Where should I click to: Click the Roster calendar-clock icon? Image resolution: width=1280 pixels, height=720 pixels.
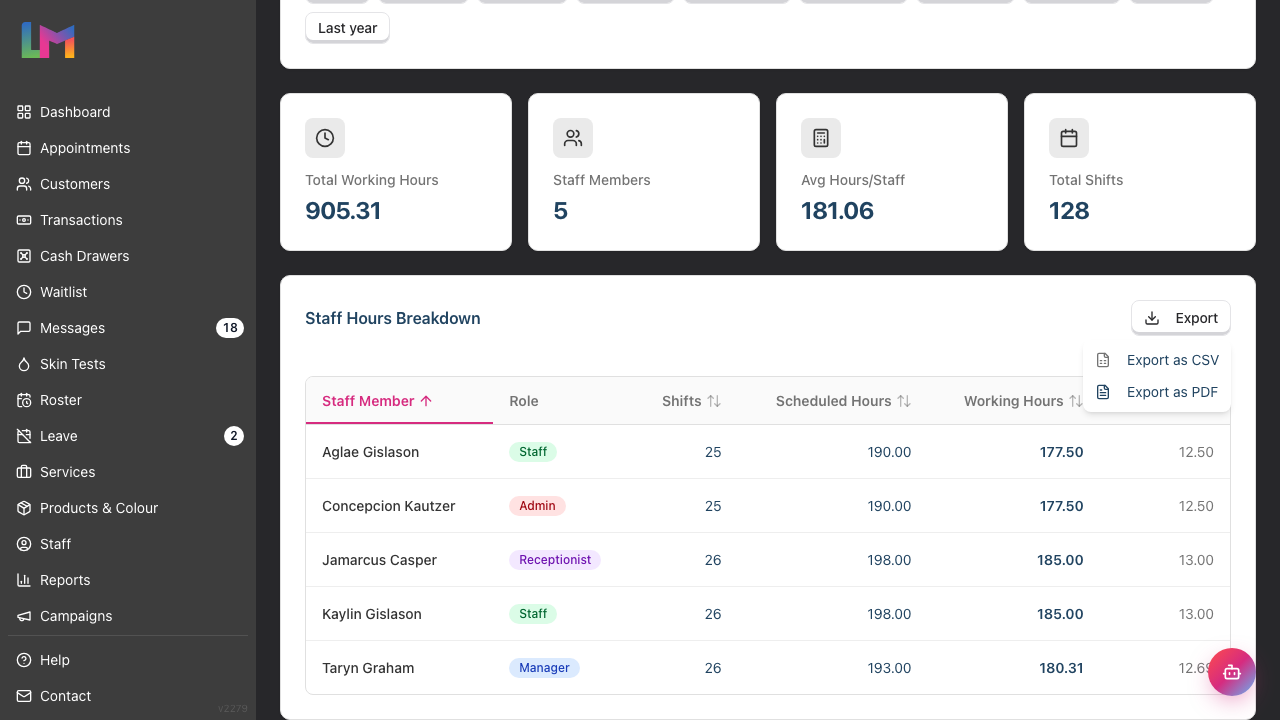24,400
